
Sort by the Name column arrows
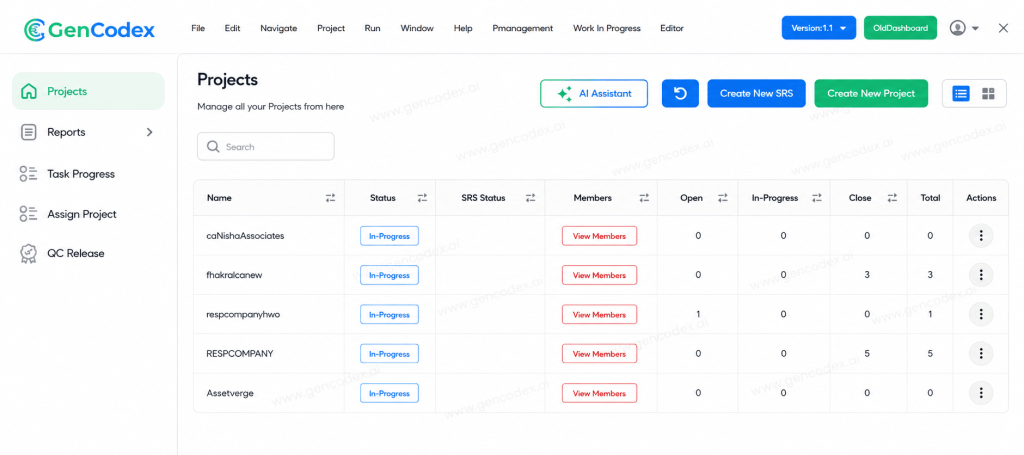pyautogui.click(x=330, y=198)
